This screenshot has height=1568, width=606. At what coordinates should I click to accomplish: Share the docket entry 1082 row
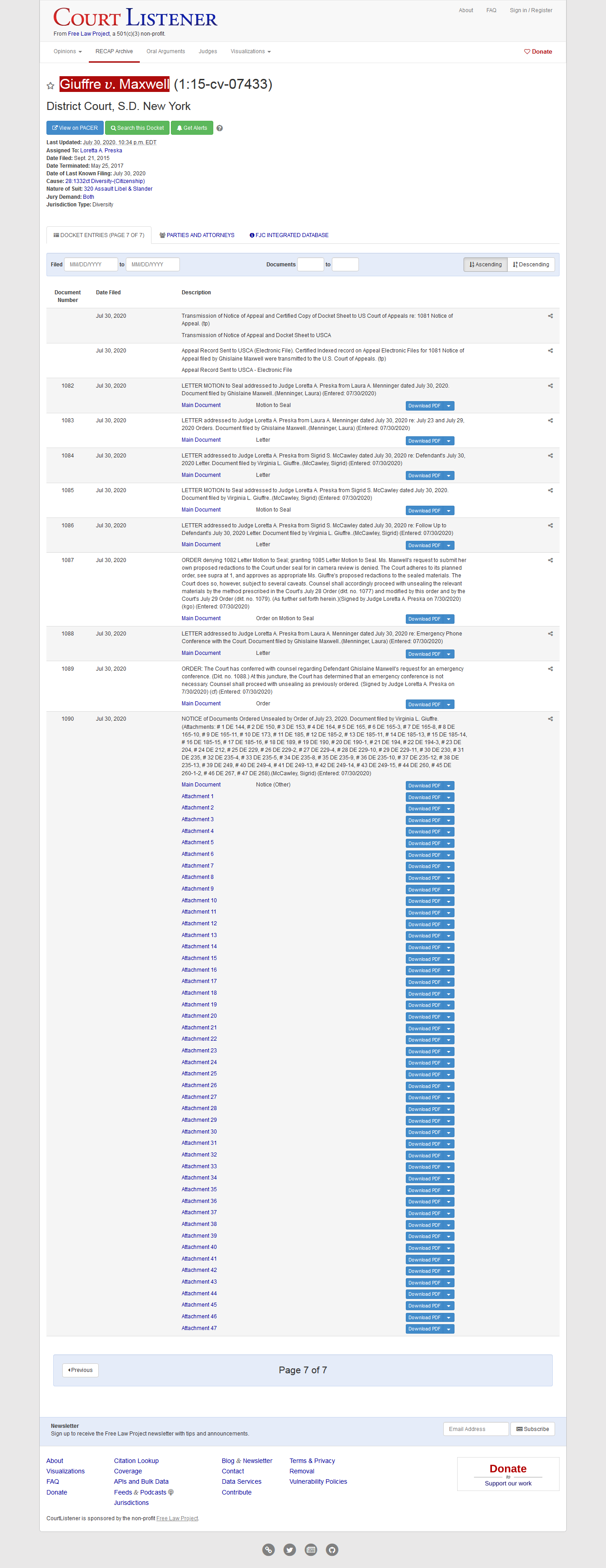coord(550,386)
